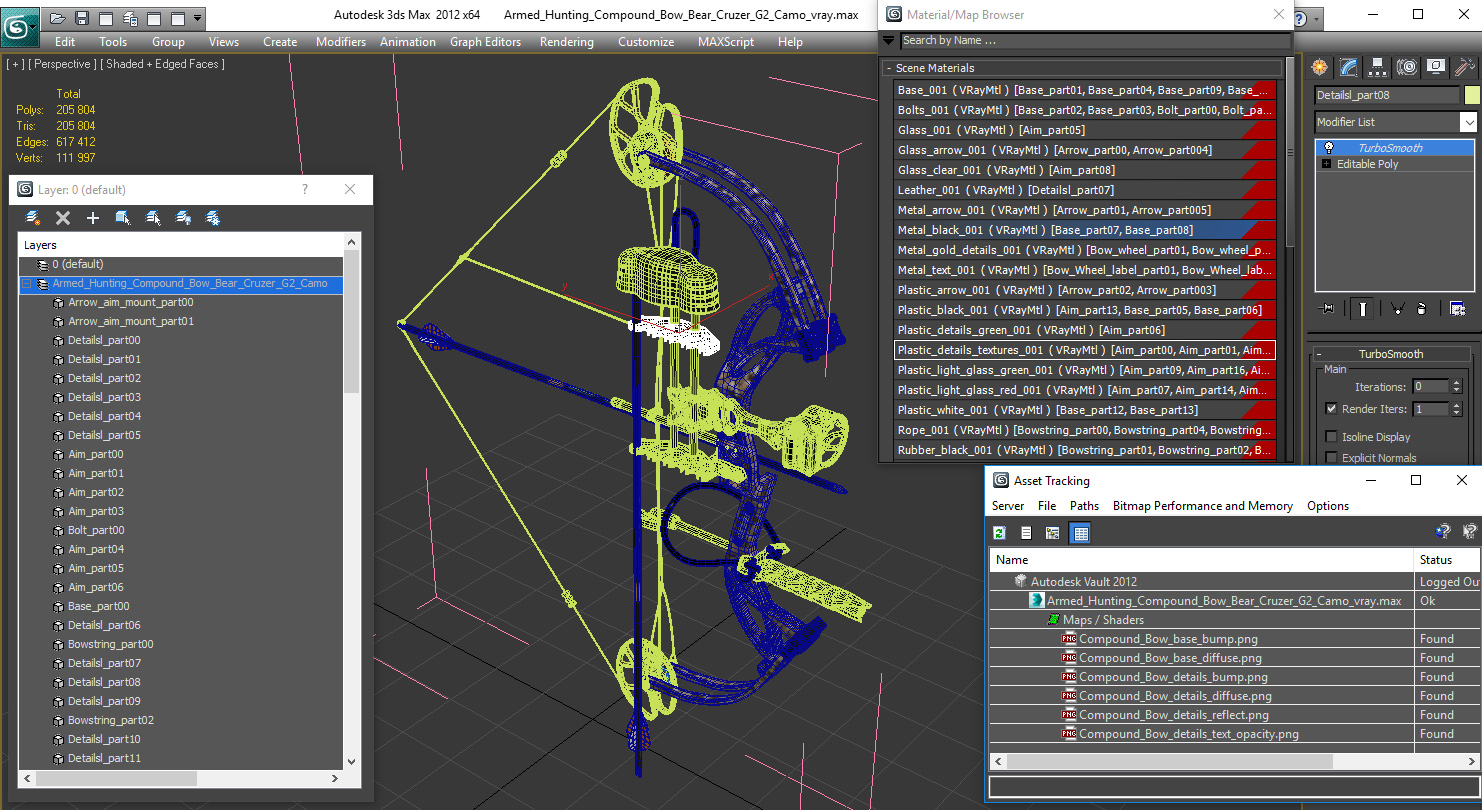The width and height of the screenshot is (1482, 810).
Task: Click Layers column header in Layer dialog
Action: point(180,245)
